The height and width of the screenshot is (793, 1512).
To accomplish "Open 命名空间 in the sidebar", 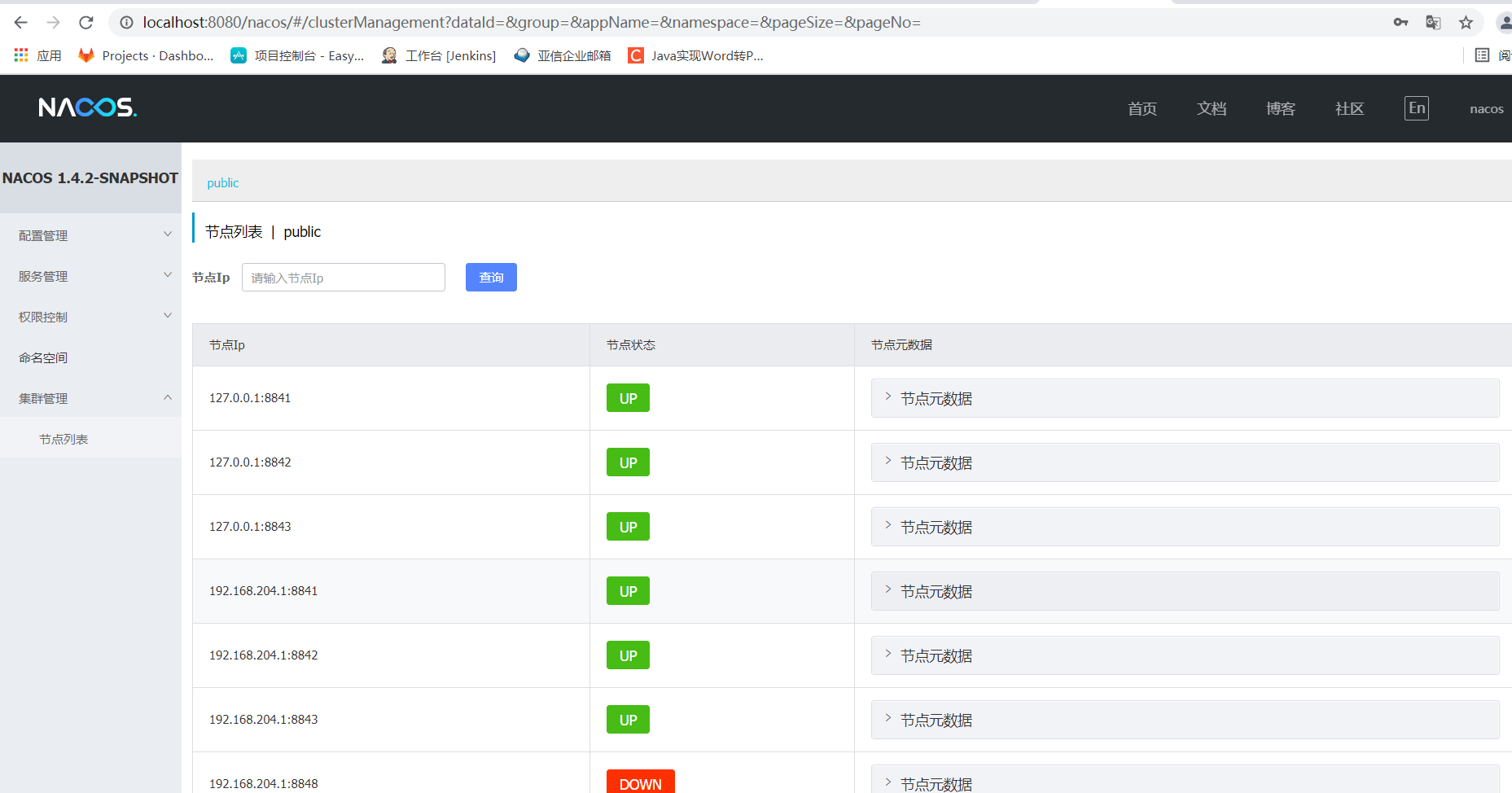I will point(90,357).
